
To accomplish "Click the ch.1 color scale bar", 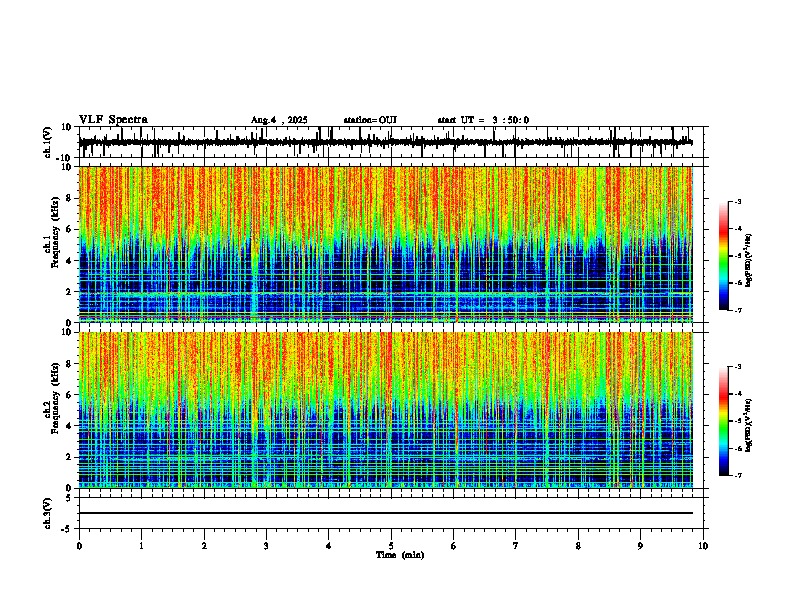I will (724, 256).
